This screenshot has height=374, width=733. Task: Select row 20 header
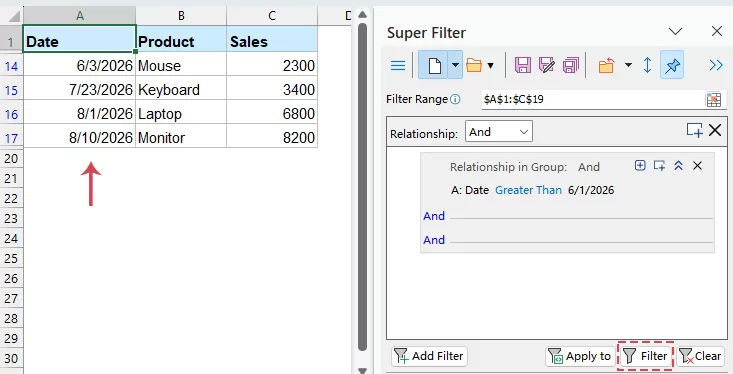click(11, 158)
